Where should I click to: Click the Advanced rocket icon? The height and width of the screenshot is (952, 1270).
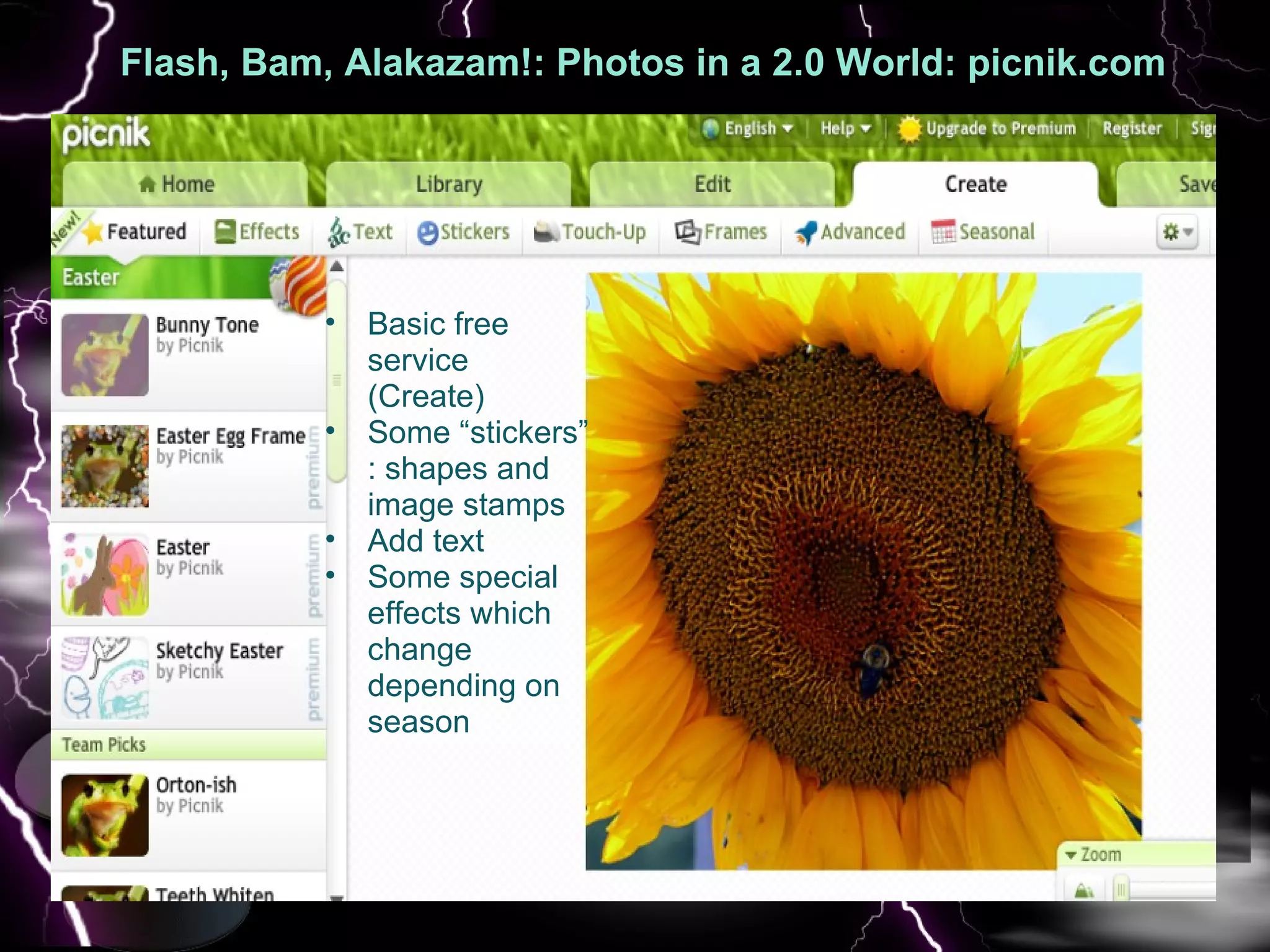pos(806,233)
